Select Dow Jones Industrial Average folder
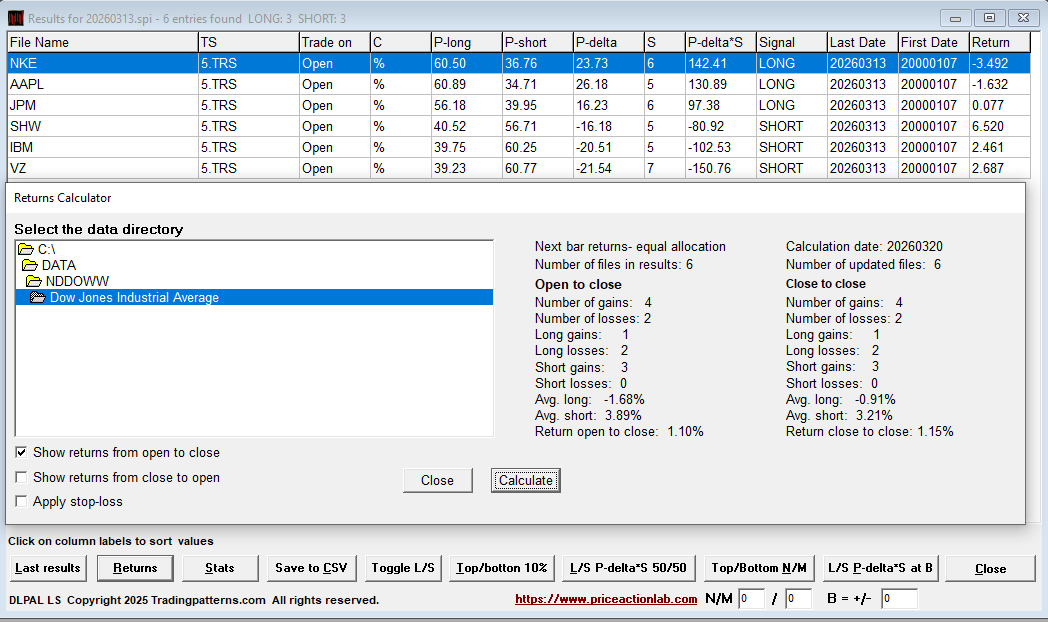1048x622 pixels. [x=254, y=297]
